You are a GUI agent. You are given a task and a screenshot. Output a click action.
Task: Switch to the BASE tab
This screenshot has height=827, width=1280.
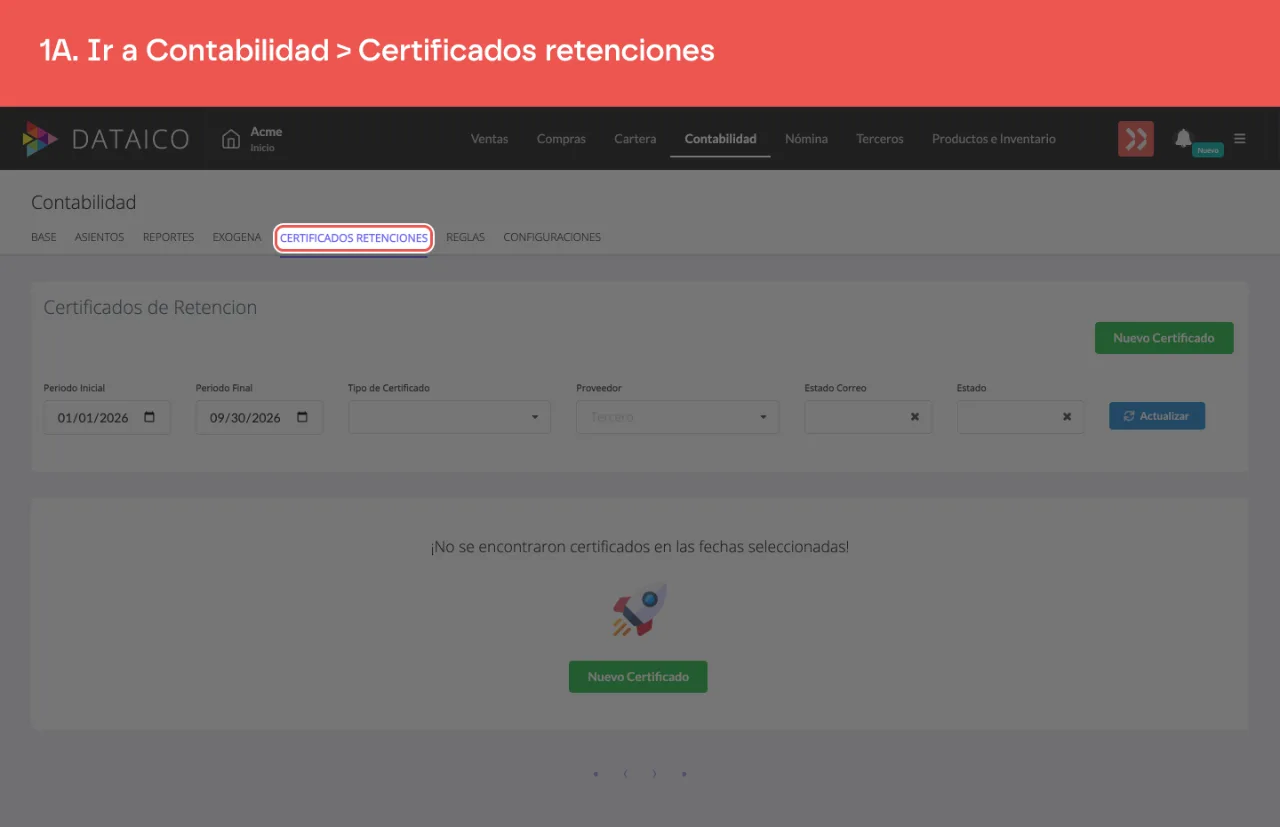(x=44, y=238)
